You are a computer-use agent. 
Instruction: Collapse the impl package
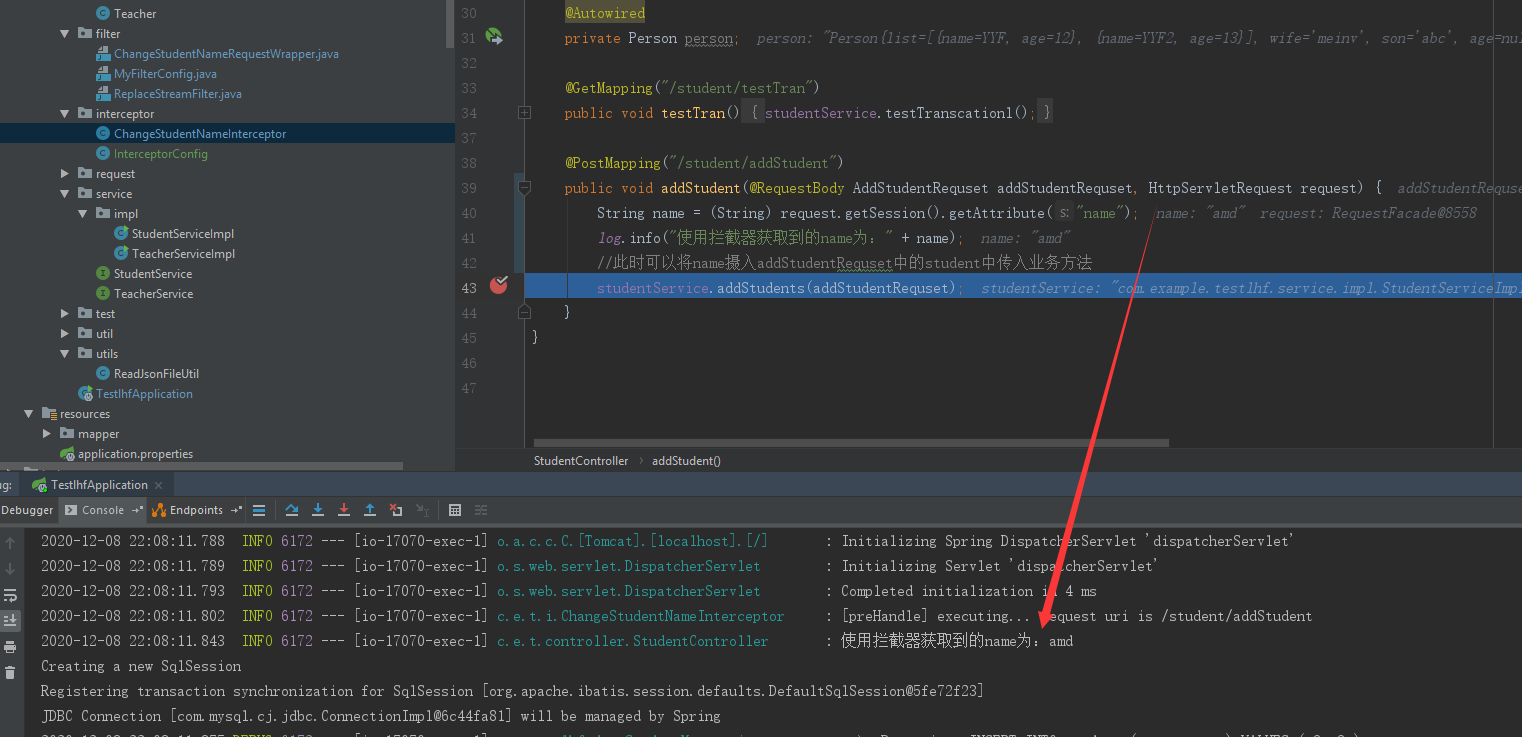pyautogui.click(x=82, y=213)
